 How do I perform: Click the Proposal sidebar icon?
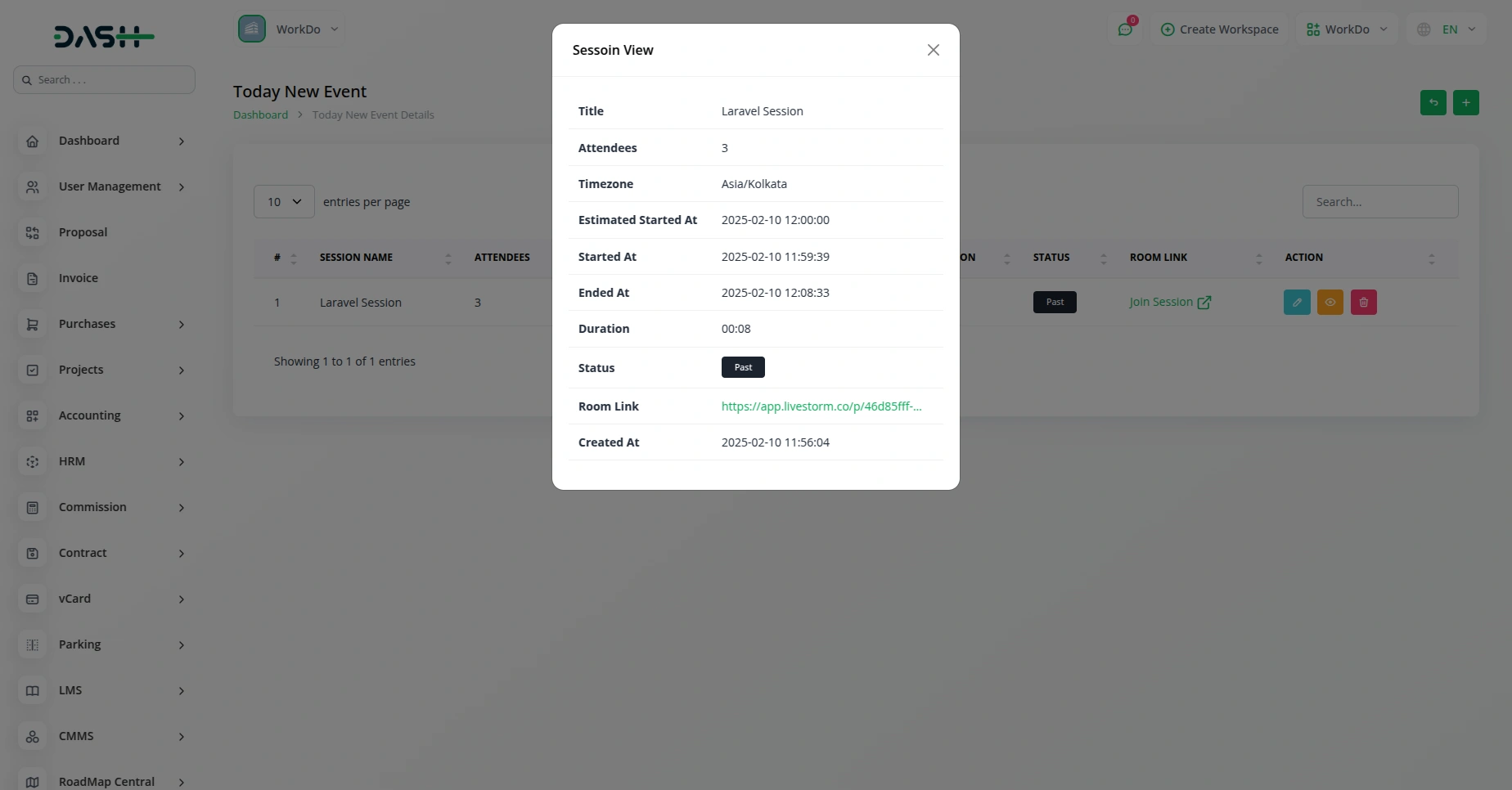[x=33, y=233]
